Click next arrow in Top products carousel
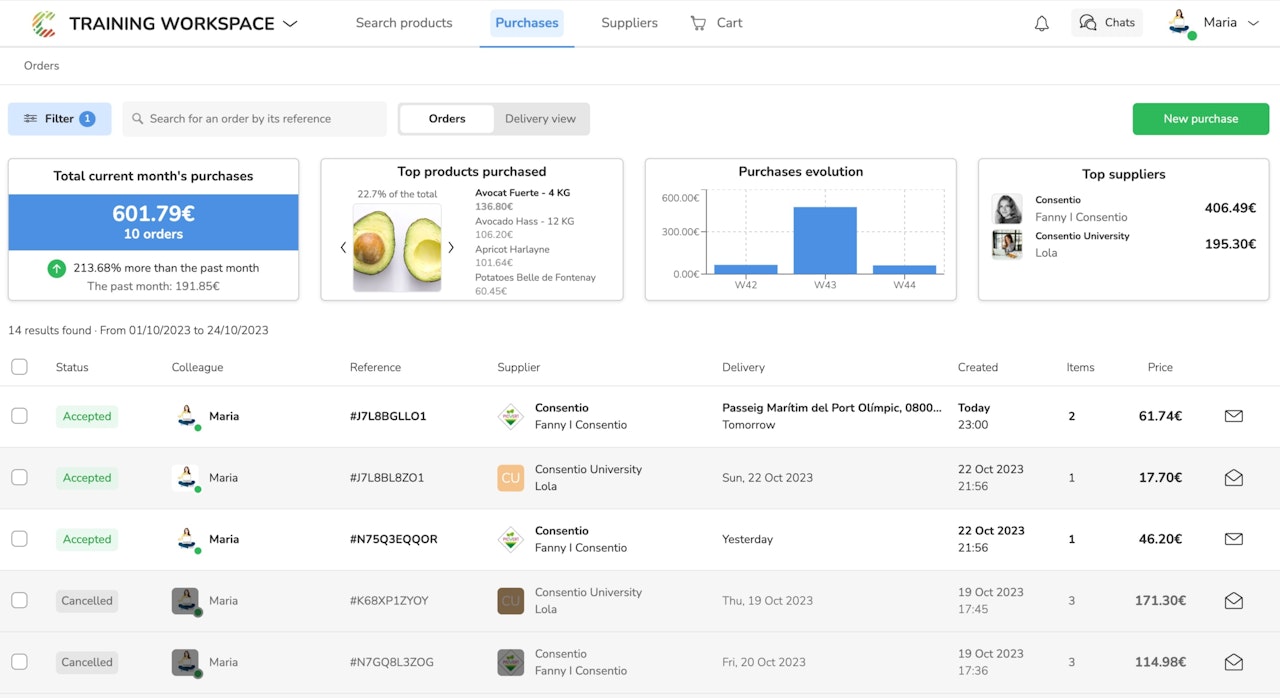The image size is (1280, 698). (451, 247)
